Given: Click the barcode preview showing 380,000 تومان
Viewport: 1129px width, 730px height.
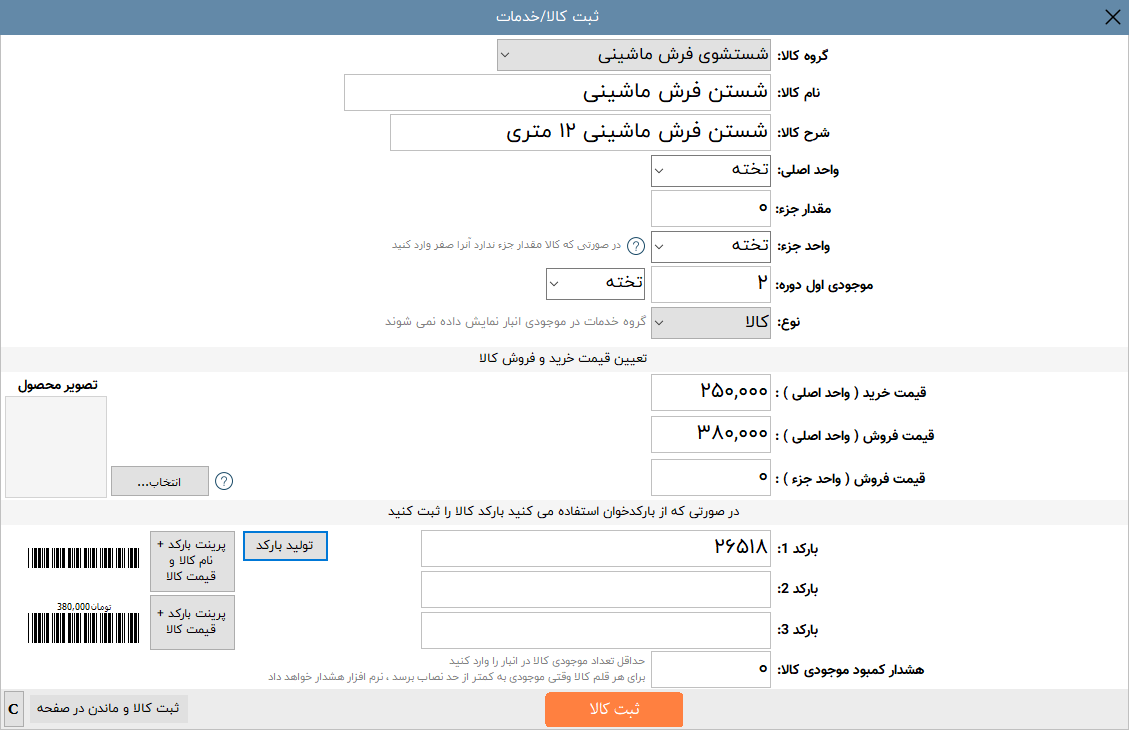Looking at the screenshot, I should coord(84,623).
